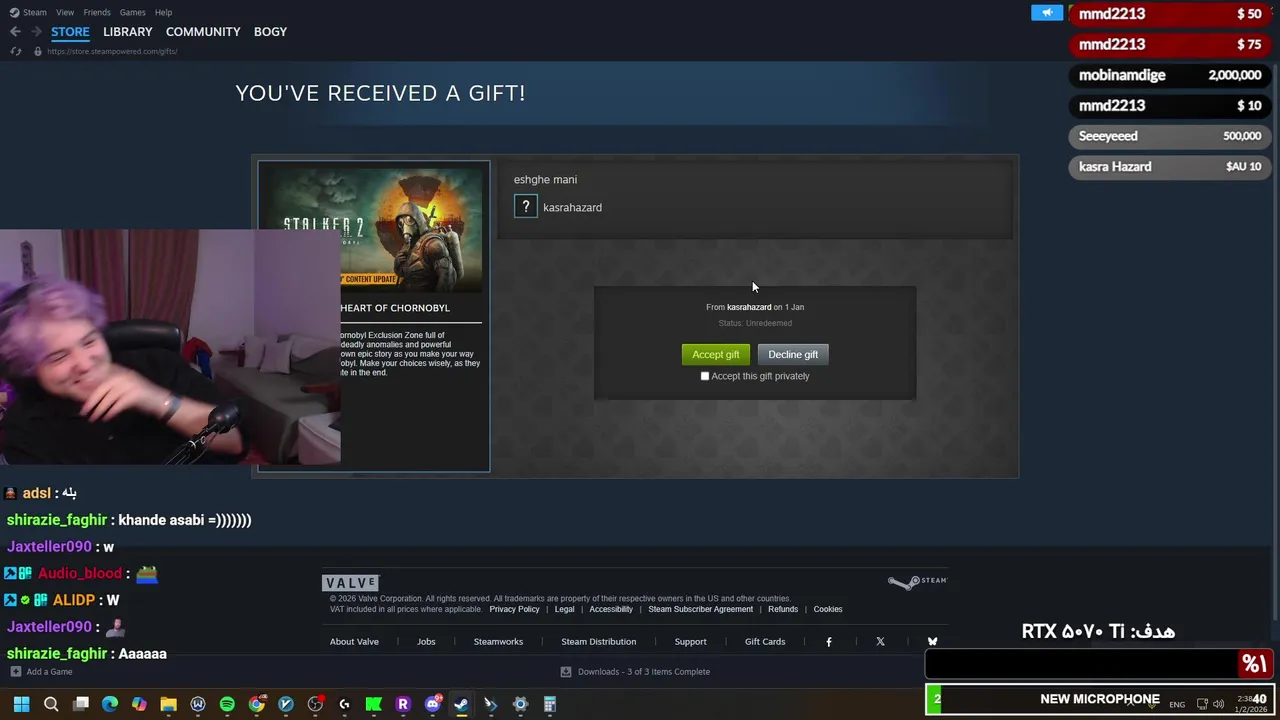Click the lock icon beside the URL

[x=38, y=51]
